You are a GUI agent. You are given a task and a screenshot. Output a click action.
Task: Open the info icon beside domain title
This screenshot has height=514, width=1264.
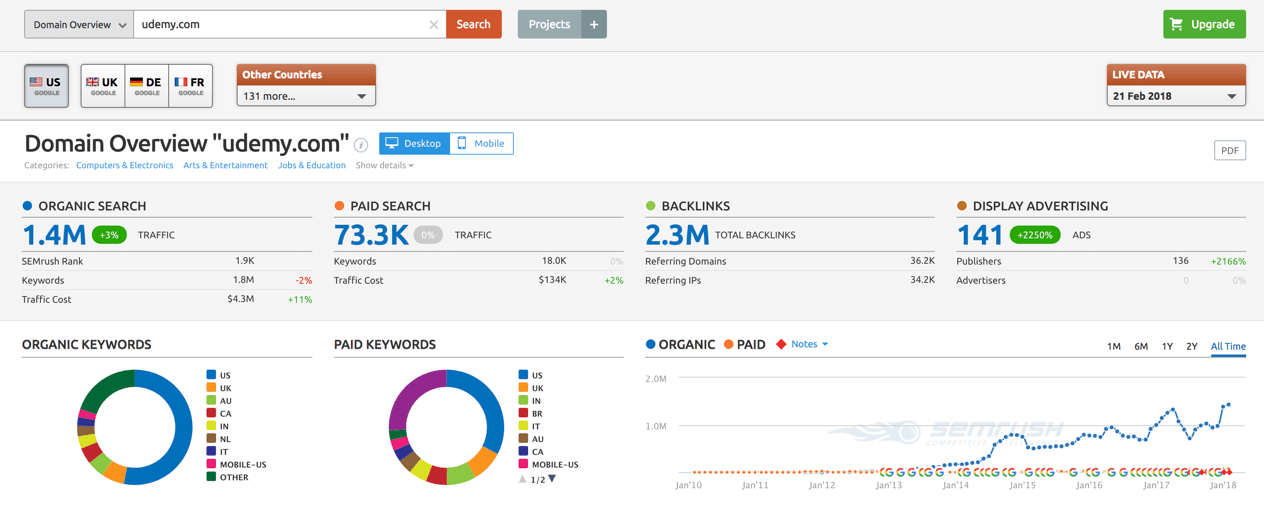pyautogui.click(x=361, y=145)
